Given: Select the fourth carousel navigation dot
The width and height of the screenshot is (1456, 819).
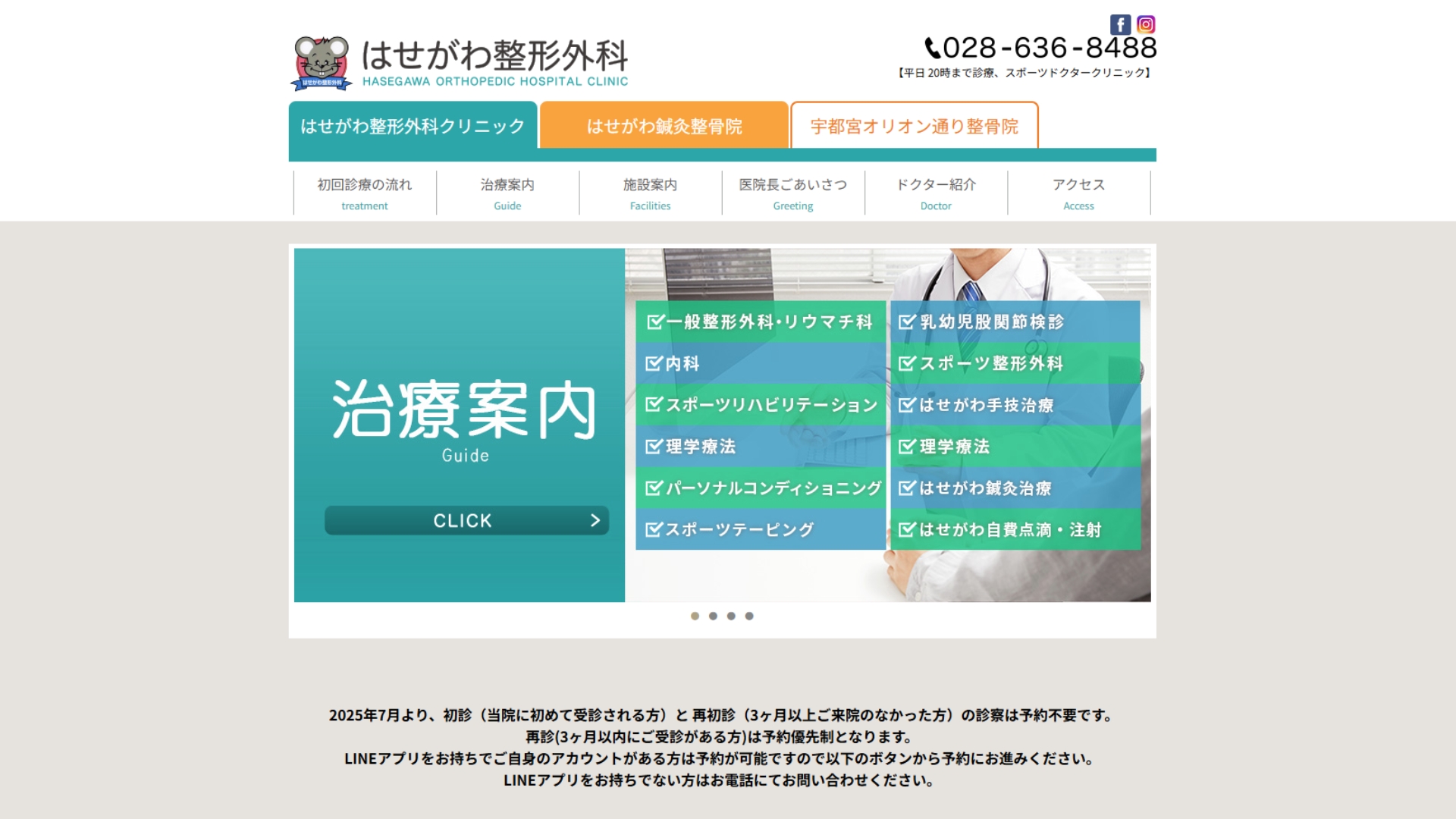Looking at the screenshot, I should [750, 616].
